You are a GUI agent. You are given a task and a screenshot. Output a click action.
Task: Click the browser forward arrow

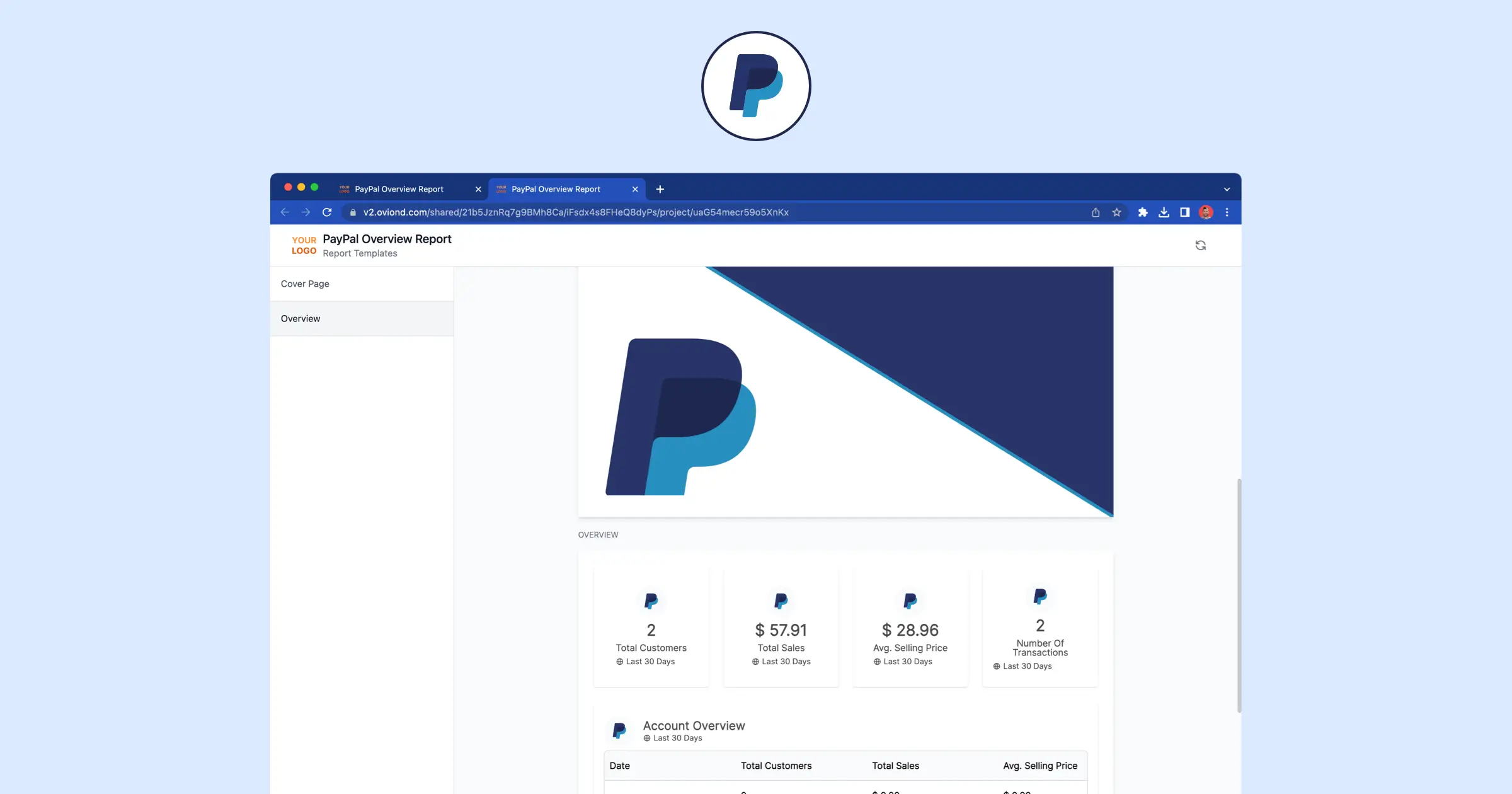(x=306, y=212)
